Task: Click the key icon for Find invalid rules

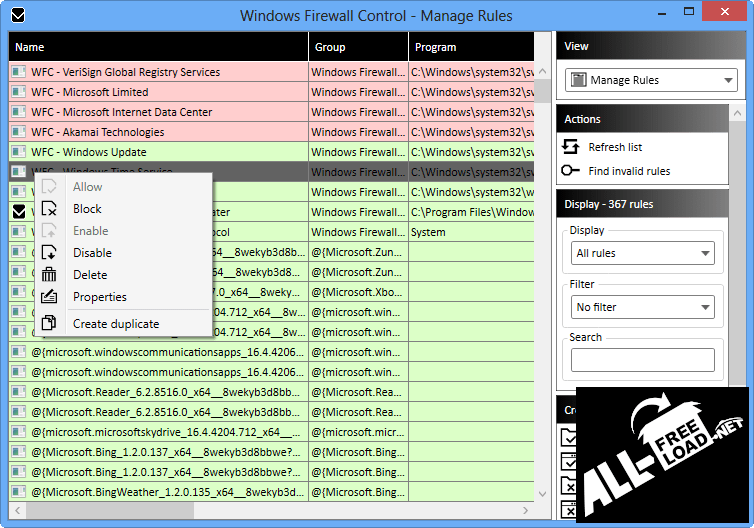Action: coord(571,171)
